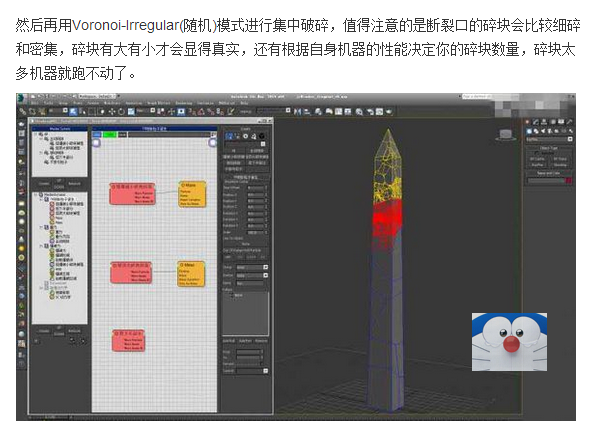Image resolution: width=597 pixels, height=421 pixels.
Task: Click the object name field in Name and Color
Action: [x=546, y=181]
